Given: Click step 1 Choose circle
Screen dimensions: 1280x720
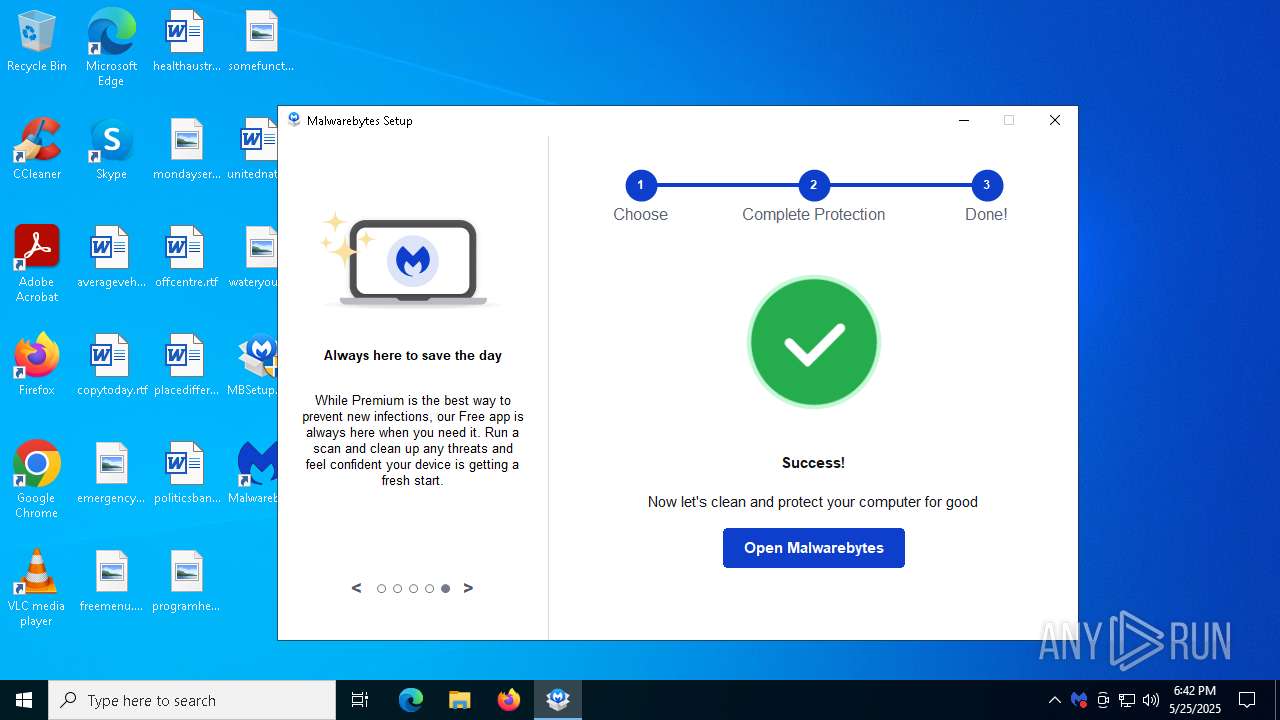Looking at the screenshot, I should [x=640, y=185].
